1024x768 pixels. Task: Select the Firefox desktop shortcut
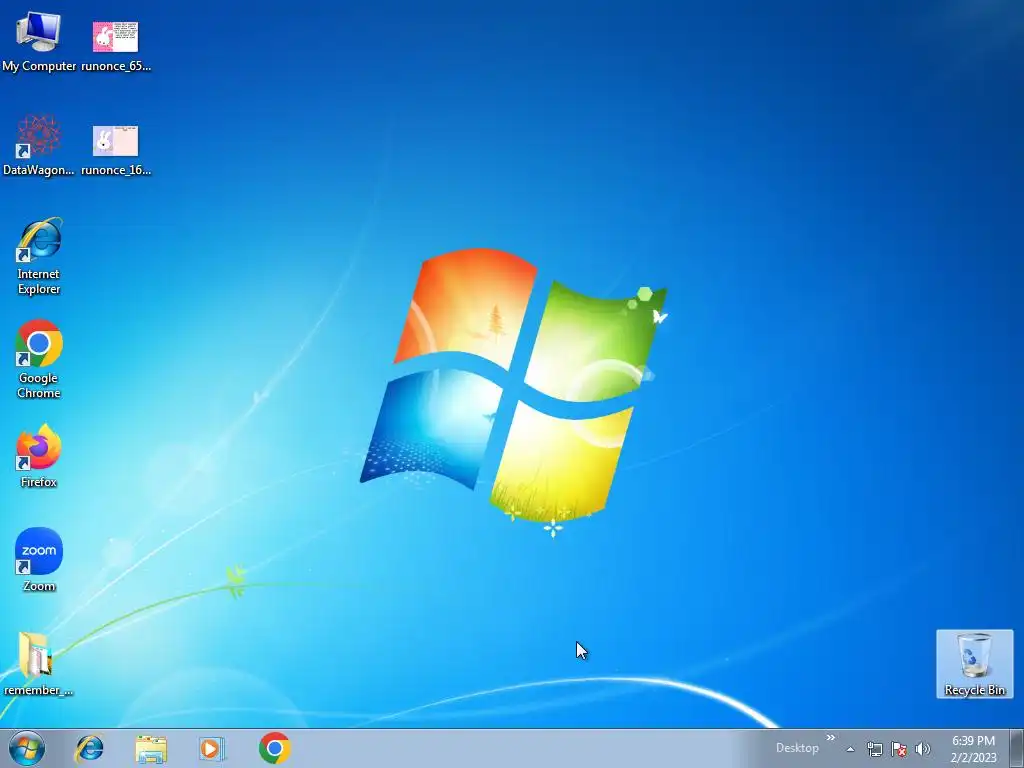click(39, 456)
